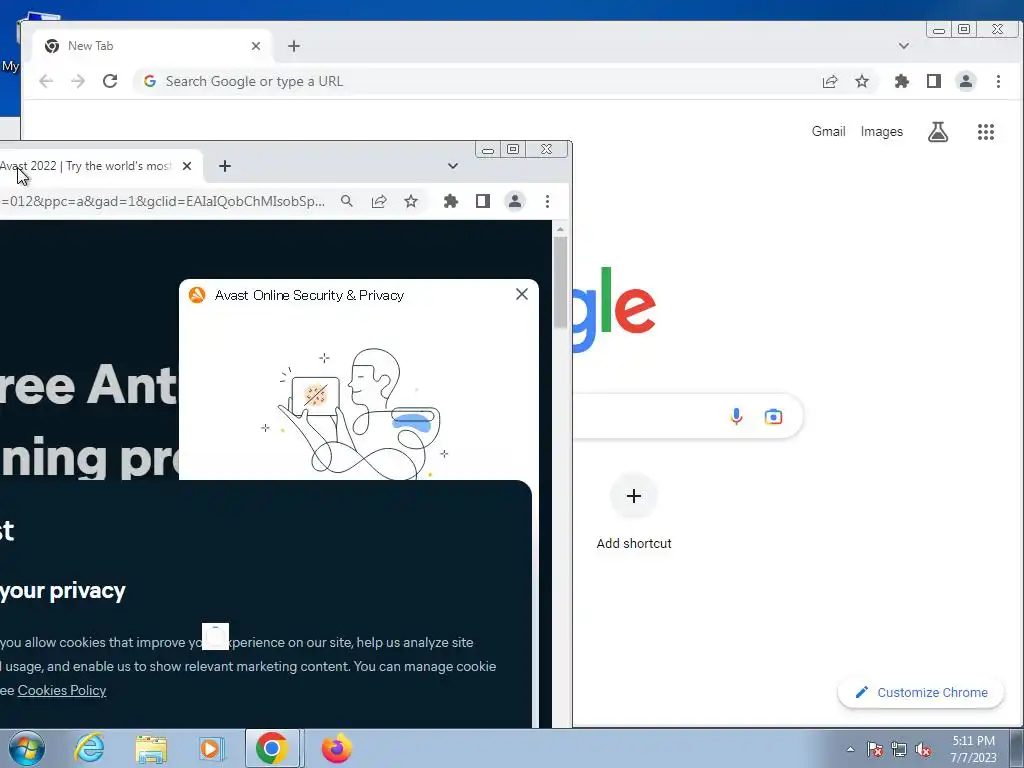The width and height of the screenshot is (1024, 768).
Task: Open Chrome three-dot menu in New Tab window
Action: coord(998,81)
